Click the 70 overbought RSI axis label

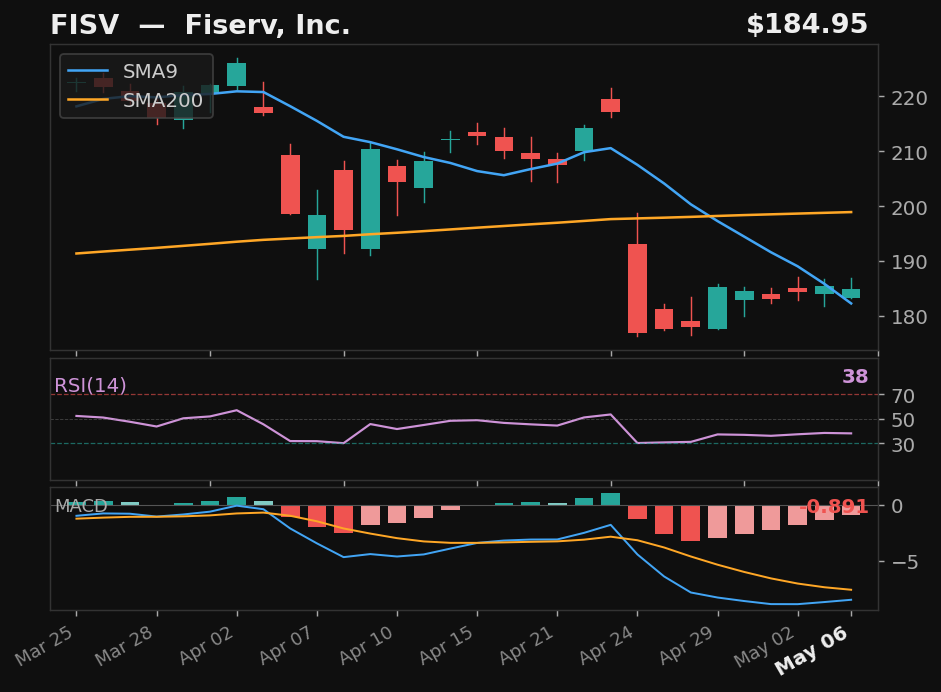point(903,396)
